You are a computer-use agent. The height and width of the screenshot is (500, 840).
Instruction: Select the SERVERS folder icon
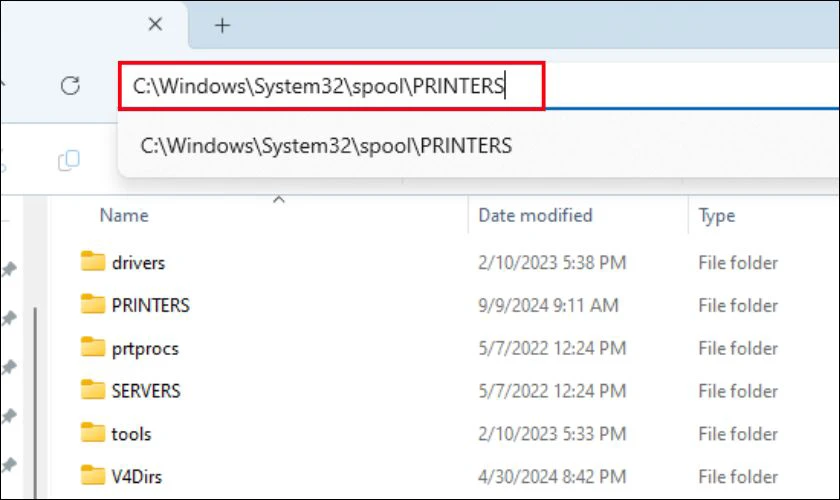93,390
